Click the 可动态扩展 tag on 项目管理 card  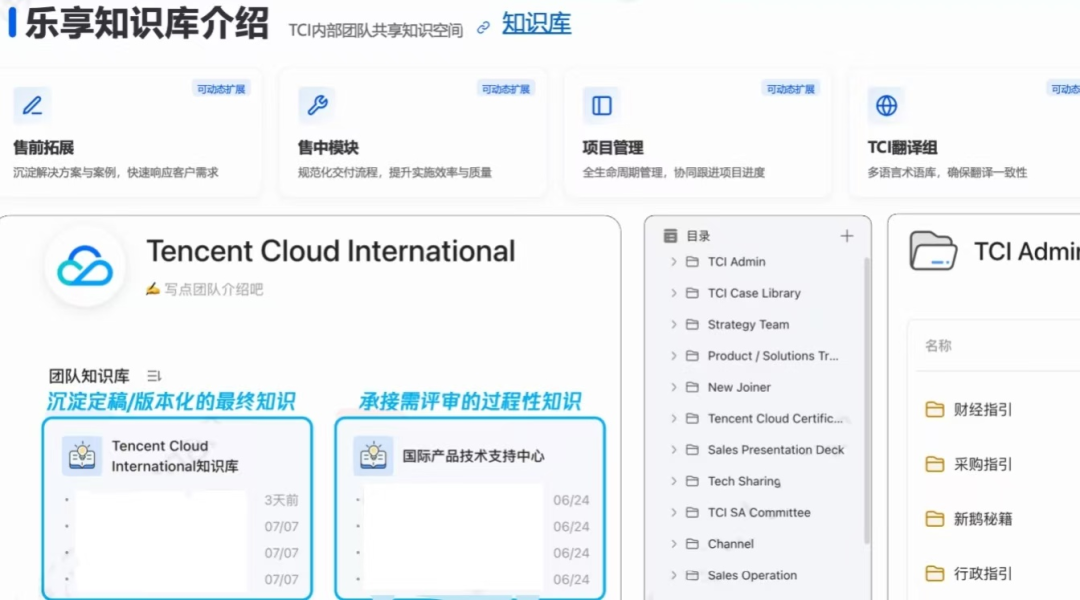click(x=790, y=89)
